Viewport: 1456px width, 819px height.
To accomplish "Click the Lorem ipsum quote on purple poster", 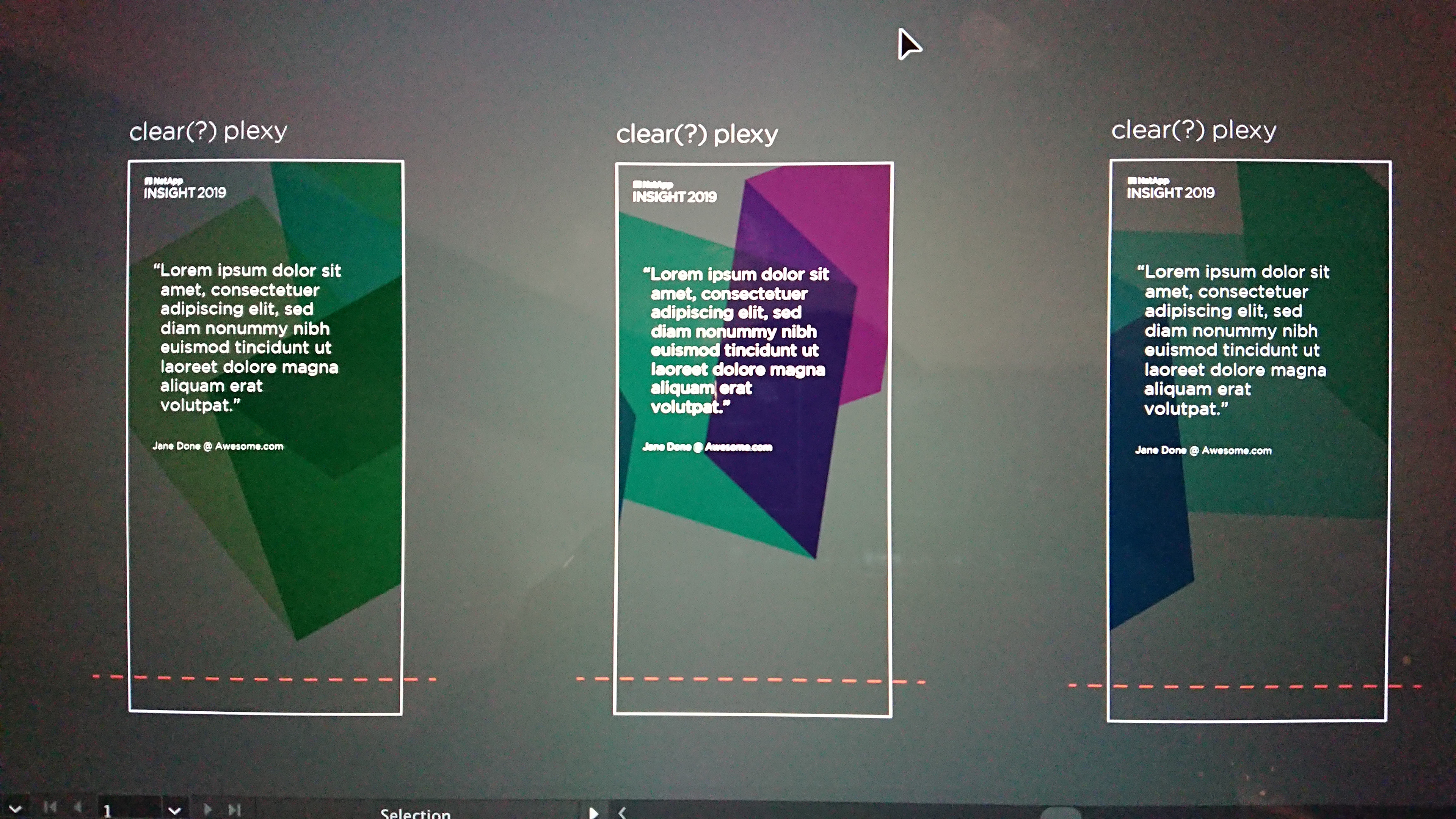I will pos(736,340).
